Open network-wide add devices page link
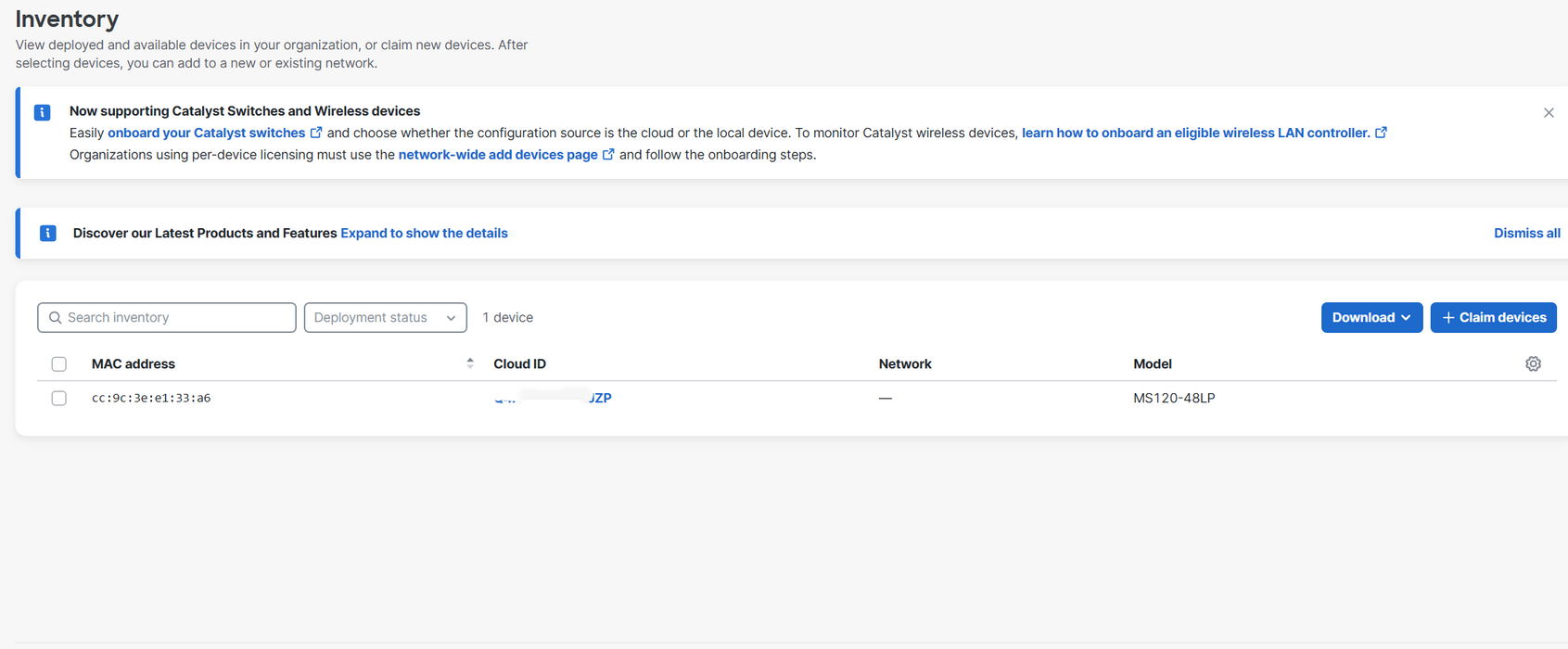The image size is (1568, 649). coord(498,155)
